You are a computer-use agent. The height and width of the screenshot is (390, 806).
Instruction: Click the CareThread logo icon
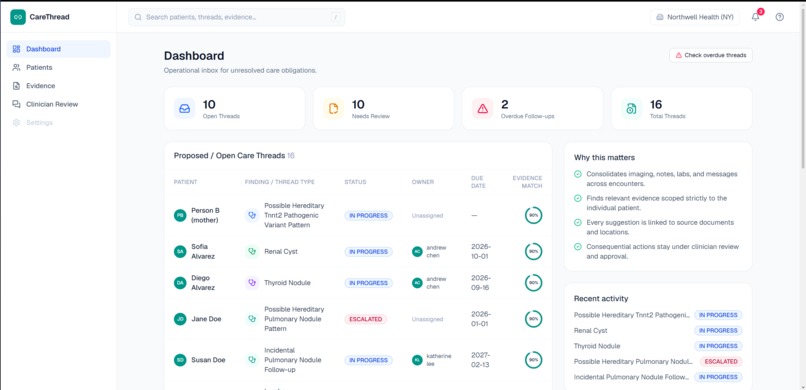(18, 17)
